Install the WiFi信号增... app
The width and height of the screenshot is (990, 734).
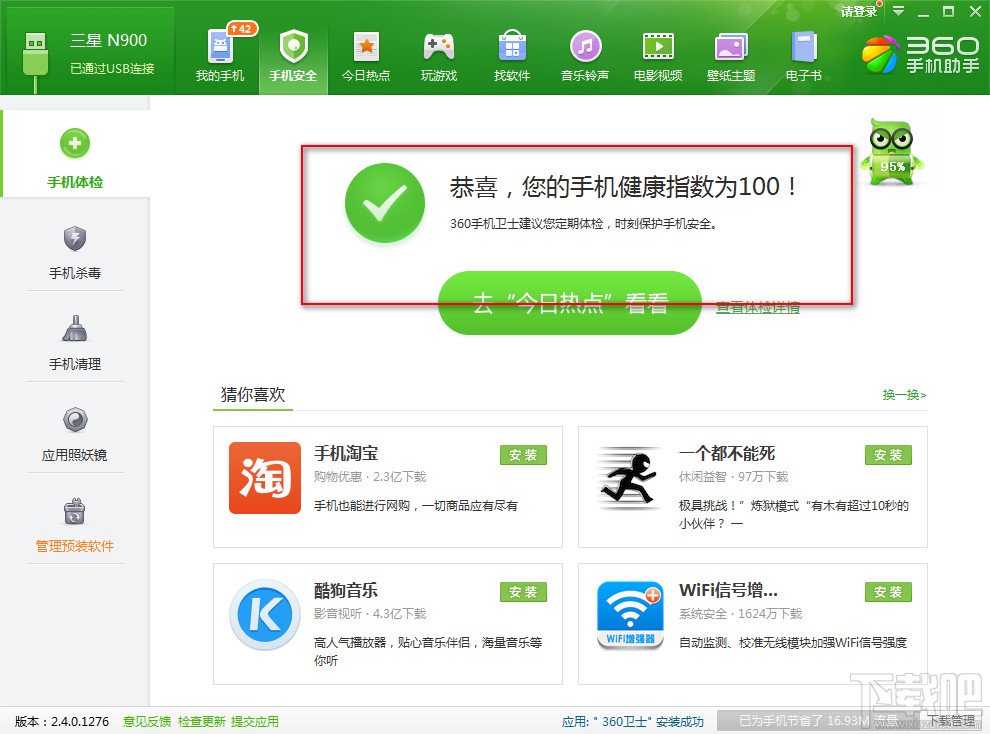[x=888, y=592]
